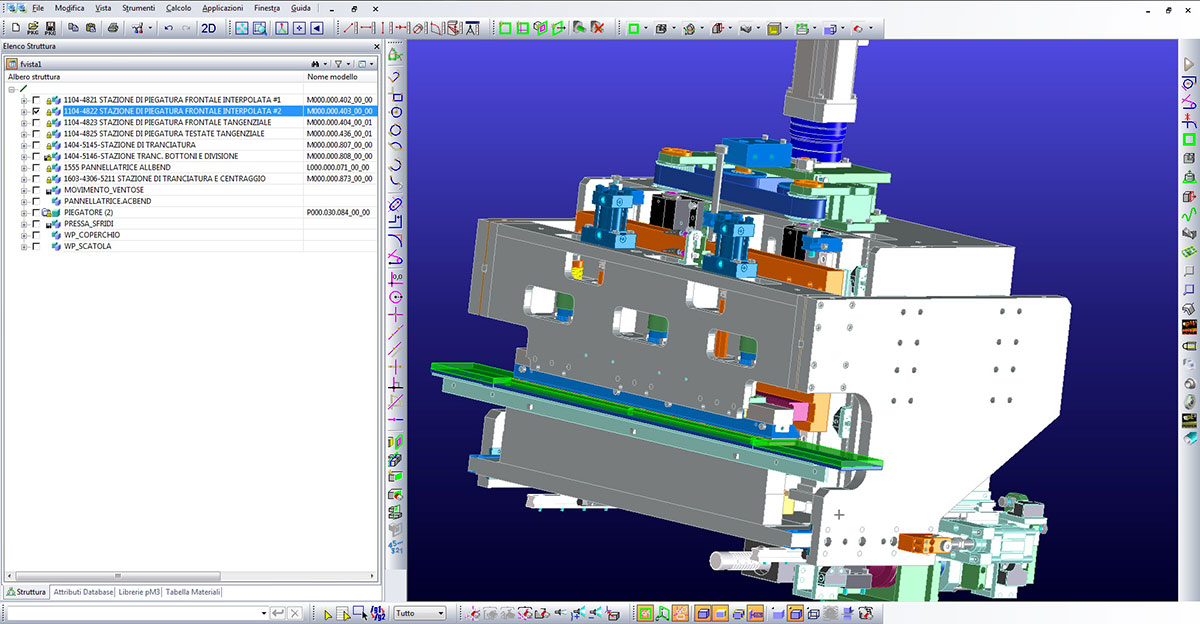The image size is (1200, 624).
Task: Open the Strumenti menu
Action: coord(138,8)
